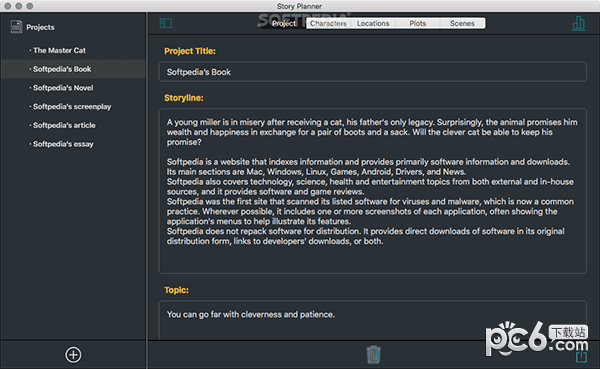Open the Scenes tab
The height and width of the screenshot is (369, 600).
click(462, 23)
